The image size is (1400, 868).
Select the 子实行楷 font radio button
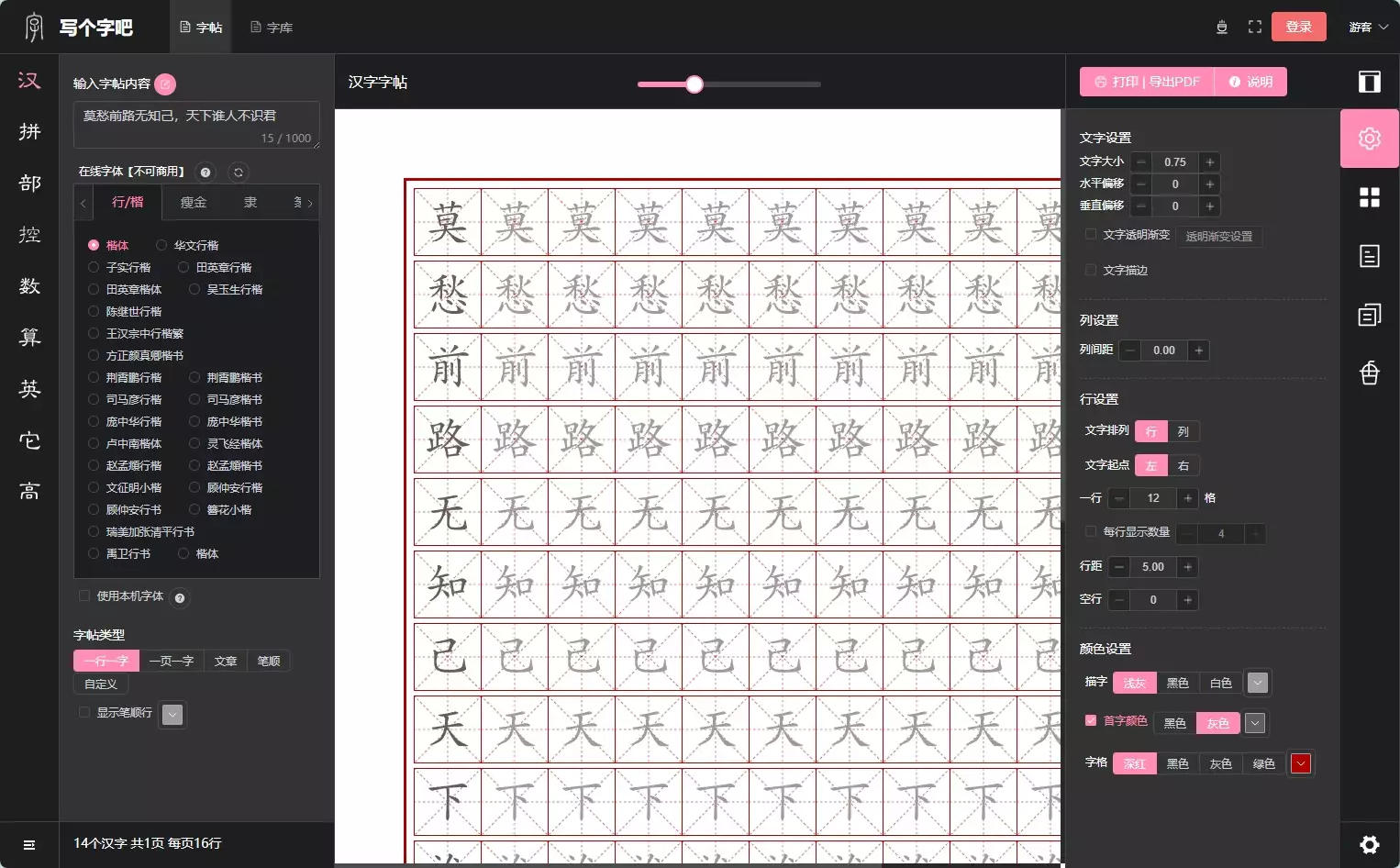(94, 267)
